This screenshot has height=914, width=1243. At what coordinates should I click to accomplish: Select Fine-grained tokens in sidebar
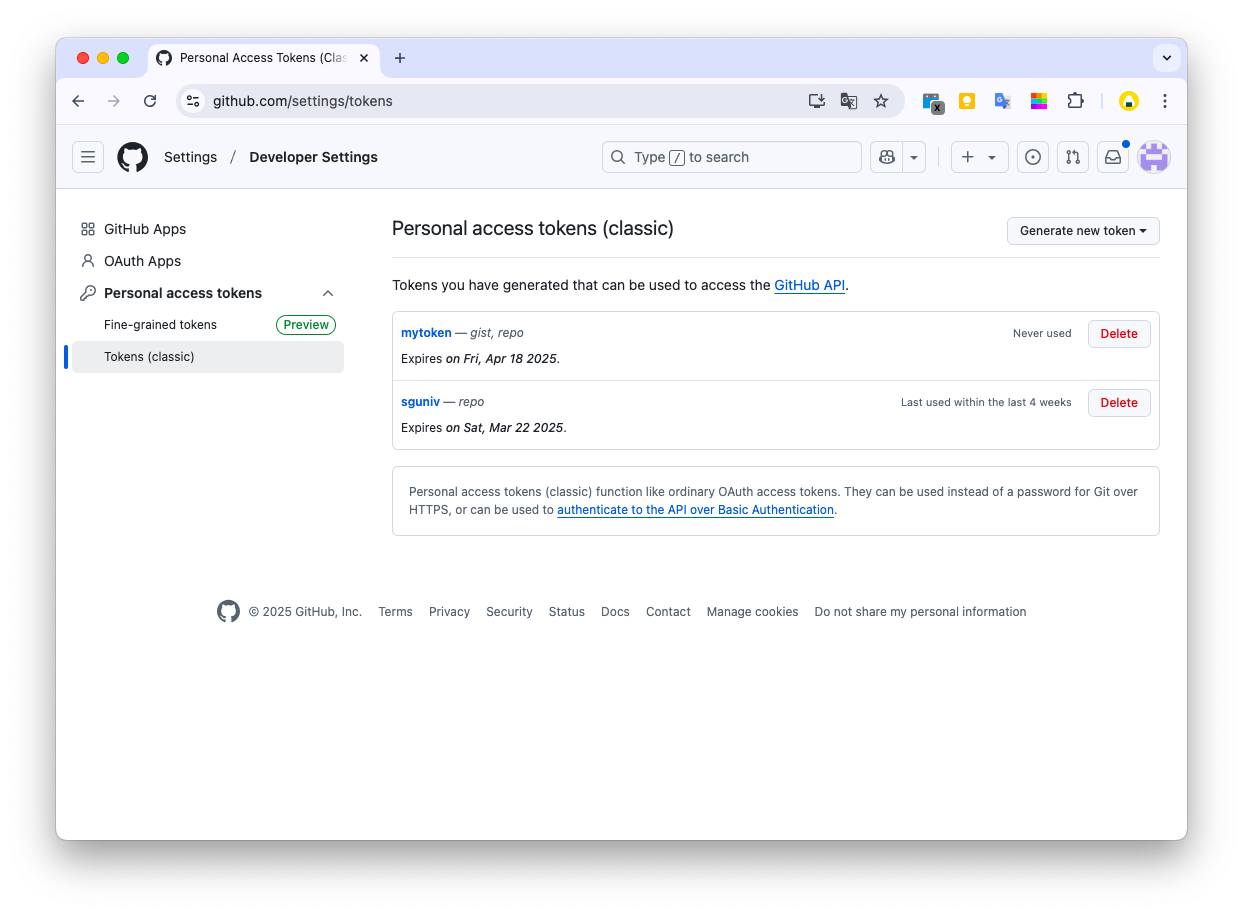[x=160, y=325]
